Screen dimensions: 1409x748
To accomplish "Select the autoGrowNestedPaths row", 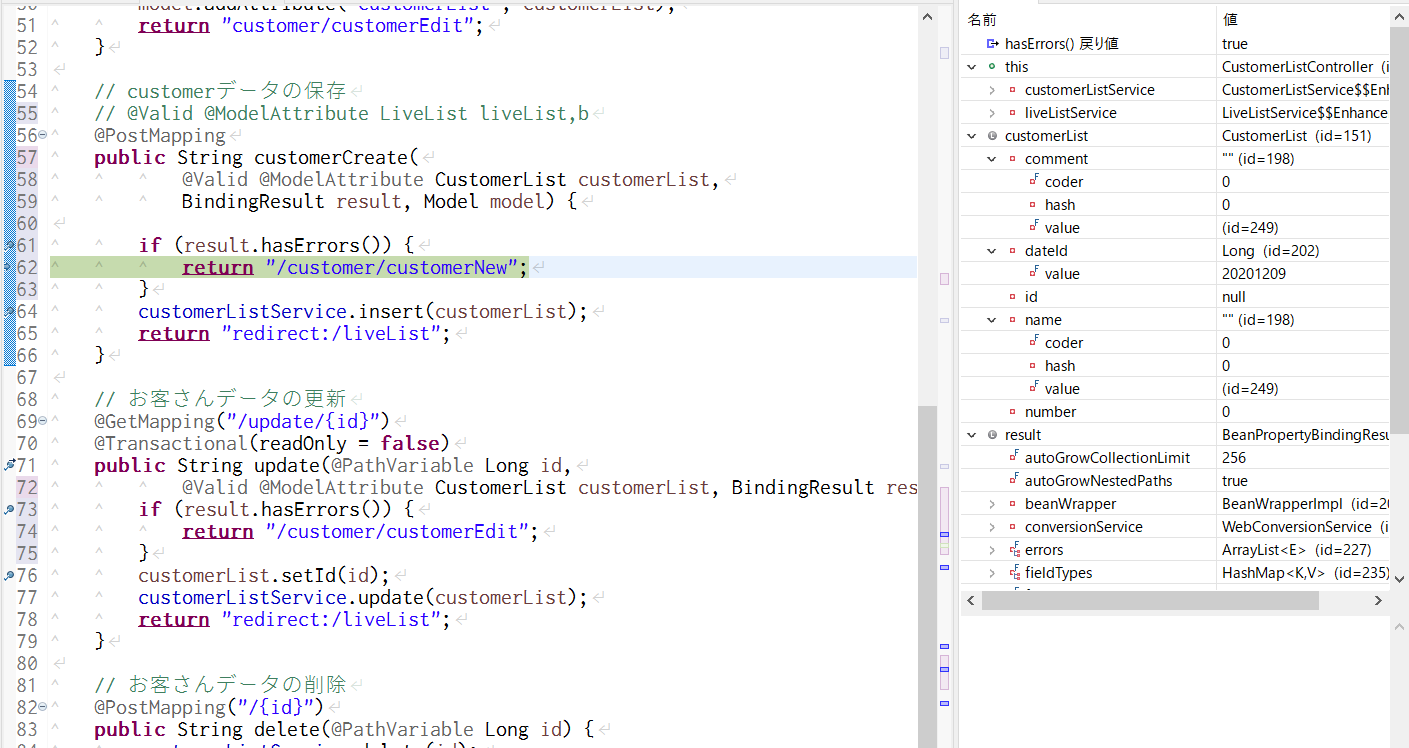I will [x=1174, y=481].
